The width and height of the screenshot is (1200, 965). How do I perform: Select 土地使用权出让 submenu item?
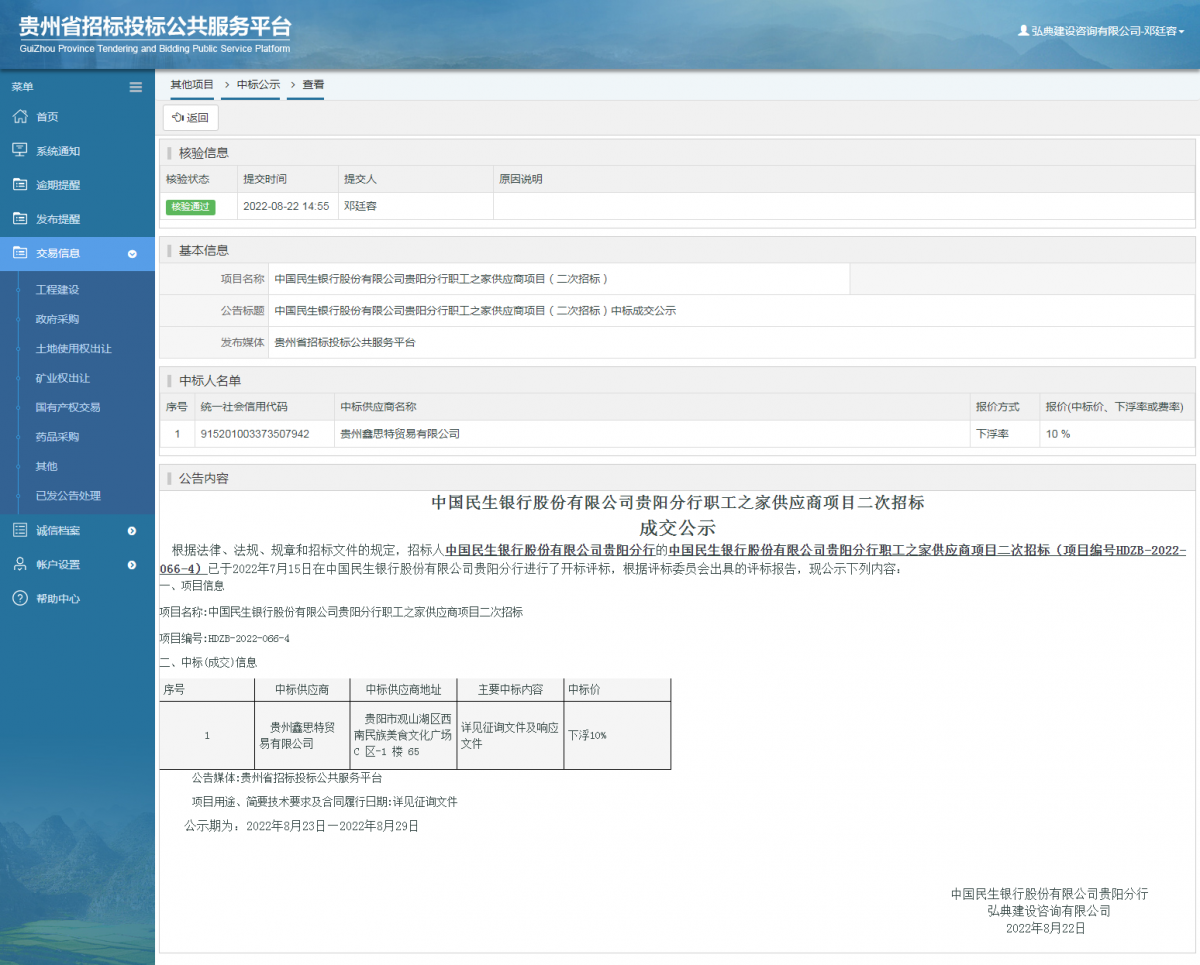pyautogui.click(x=73, y=349)
